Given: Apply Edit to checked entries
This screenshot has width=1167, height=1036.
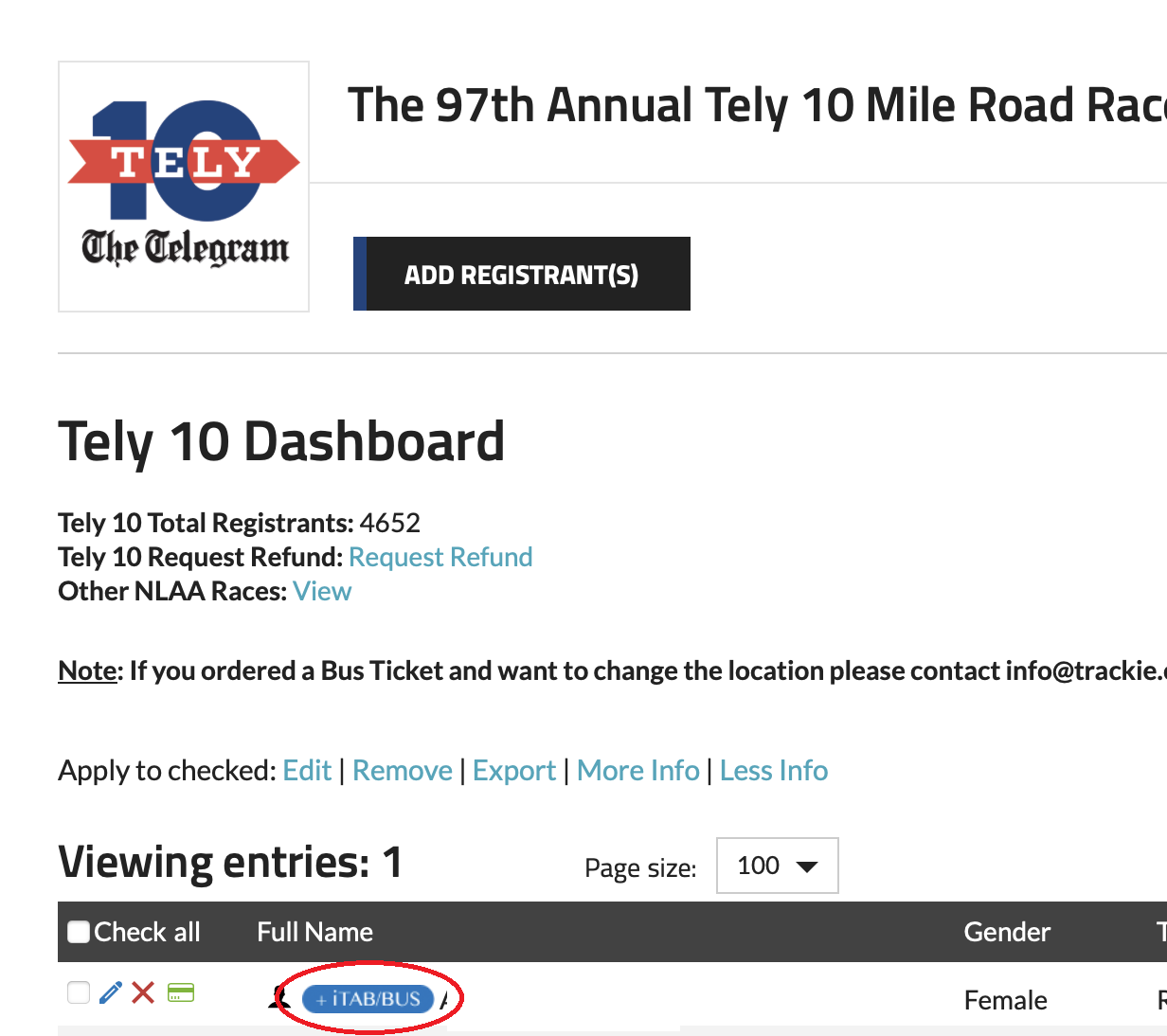Looking at the screenshot, I should [x=307, y=771].
